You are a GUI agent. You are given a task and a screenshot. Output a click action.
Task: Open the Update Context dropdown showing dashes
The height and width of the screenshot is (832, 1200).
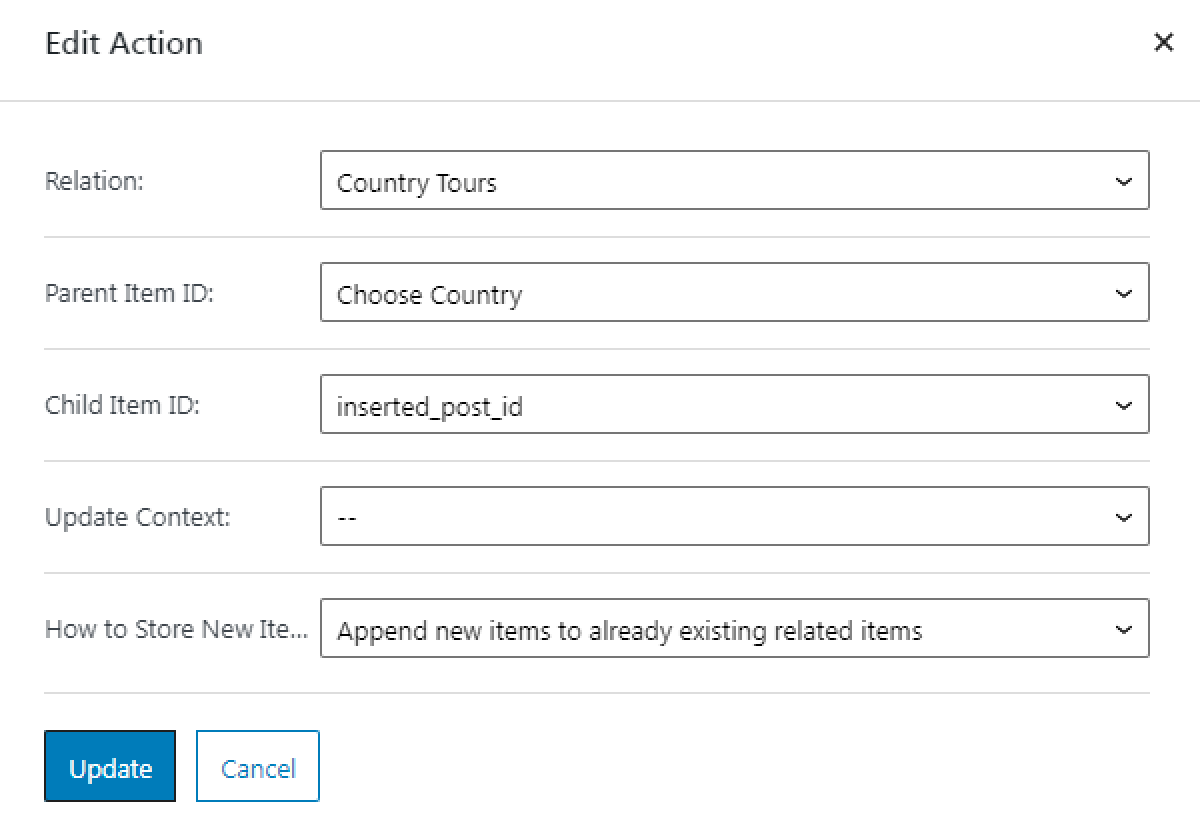point(700,516)
